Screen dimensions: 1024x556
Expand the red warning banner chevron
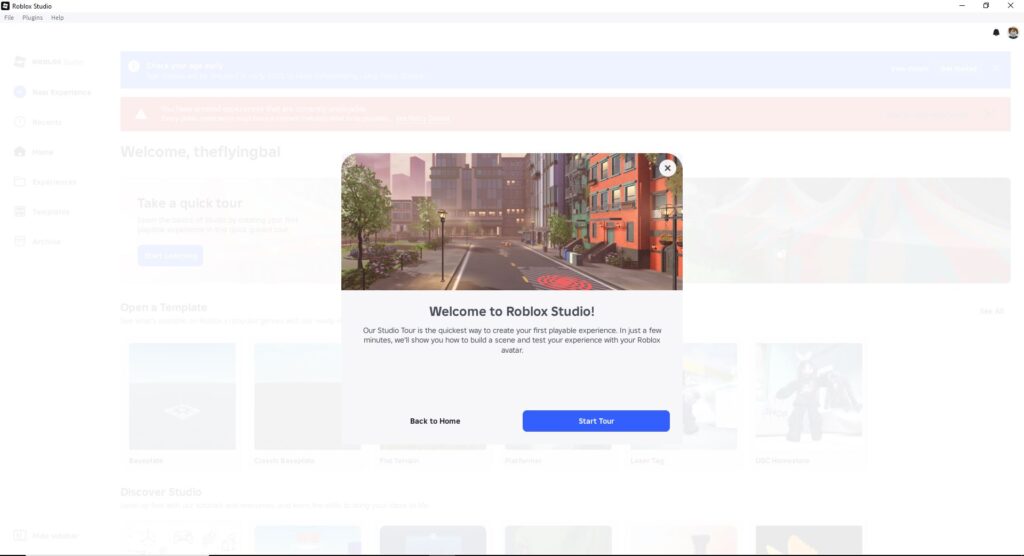(x=990, y=114)
